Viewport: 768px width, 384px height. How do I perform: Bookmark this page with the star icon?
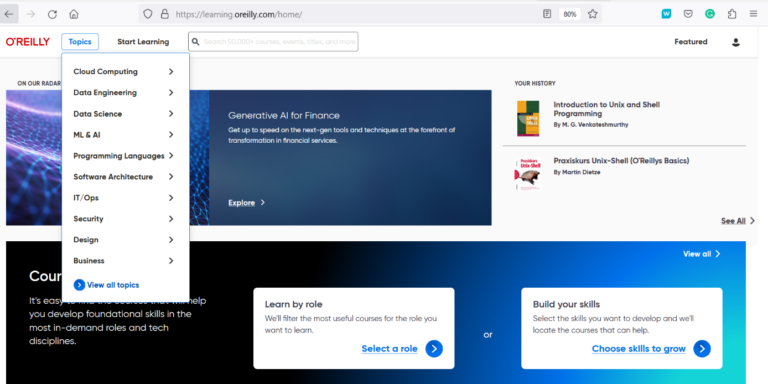[593, 14]
